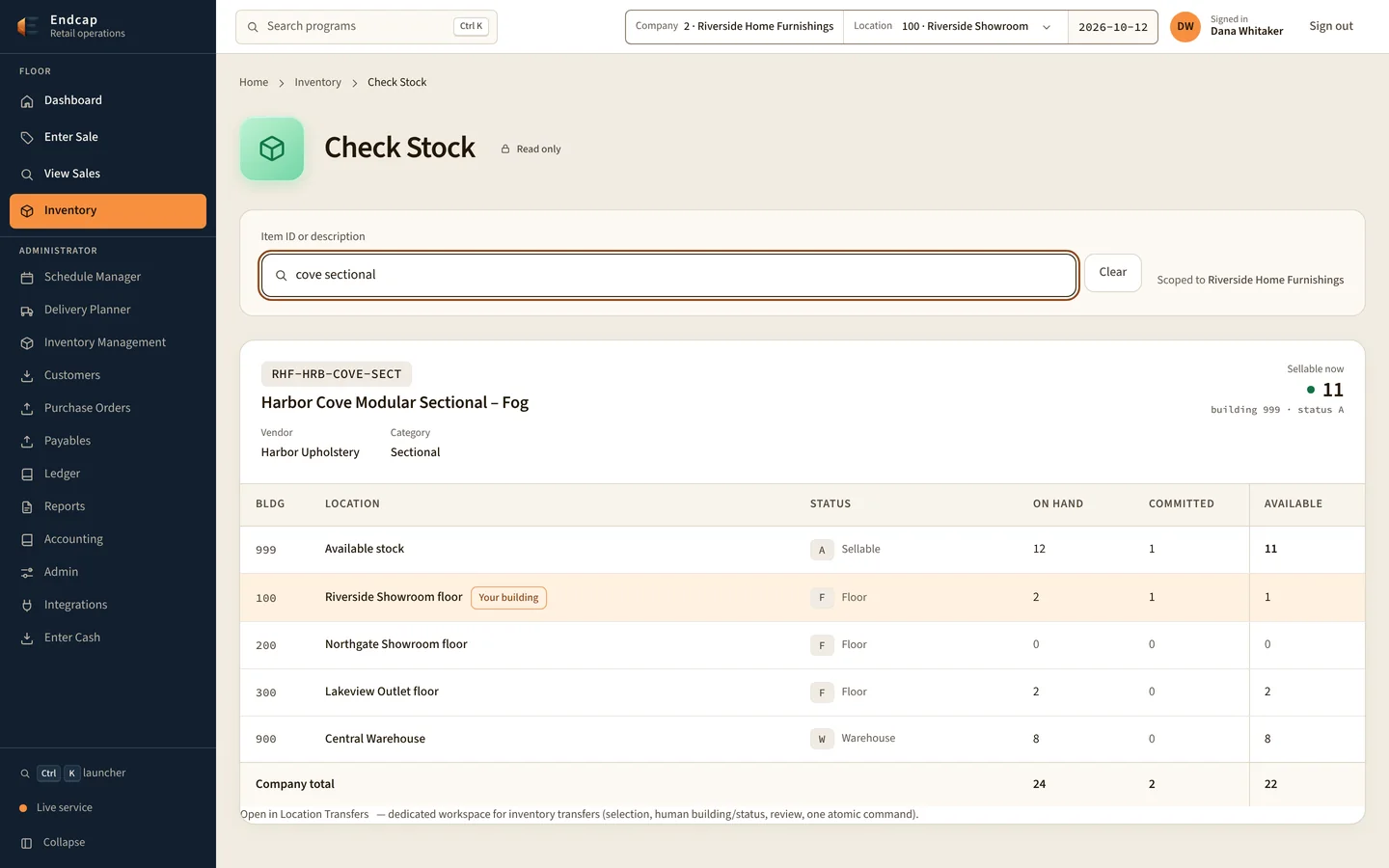Click item code RHF-HRB-COVE-SECT
This screenshot has width=1389, height=868.
tap(337, 374)
